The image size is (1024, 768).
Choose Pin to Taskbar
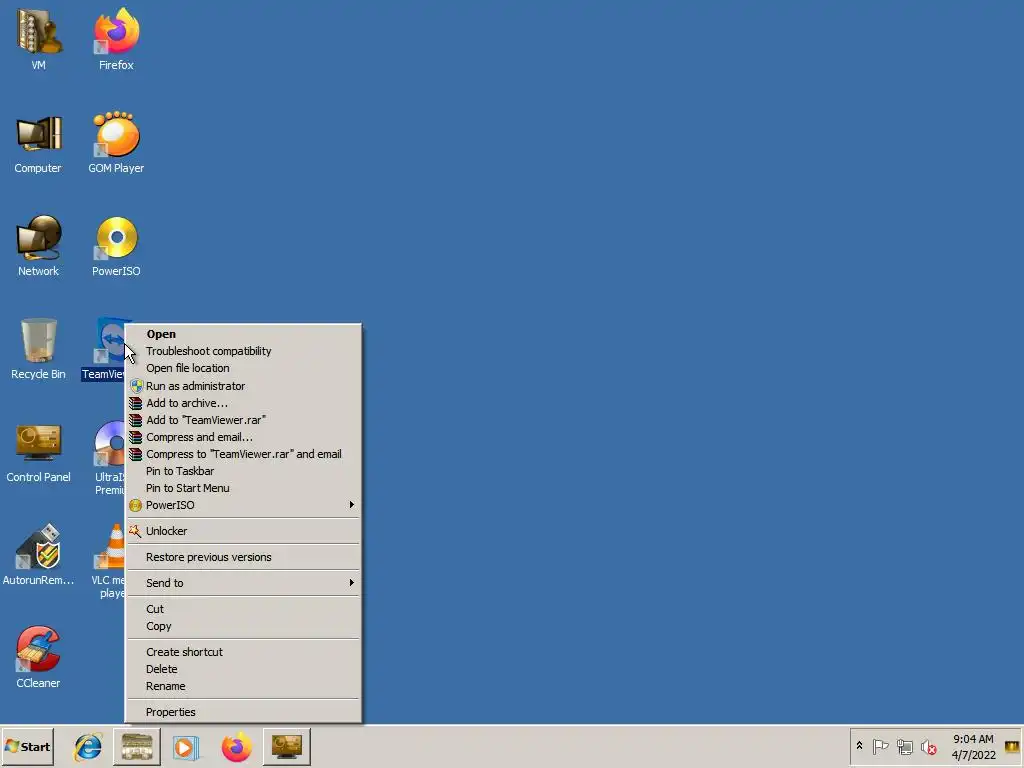click(x=243, y=471)
